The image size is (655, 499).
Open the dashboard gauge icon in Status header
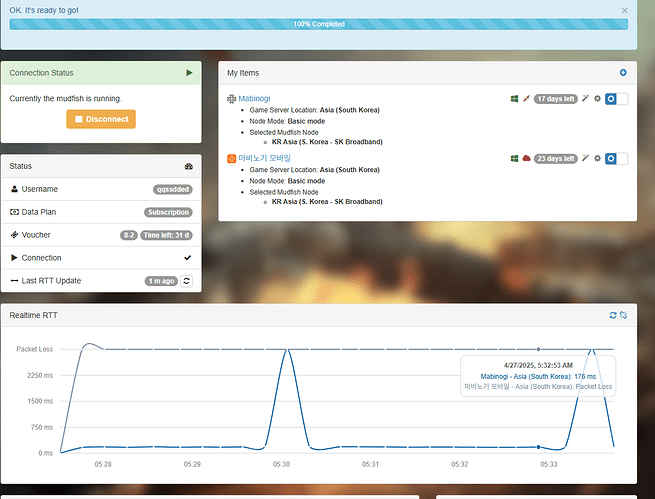tap(188, 166)
